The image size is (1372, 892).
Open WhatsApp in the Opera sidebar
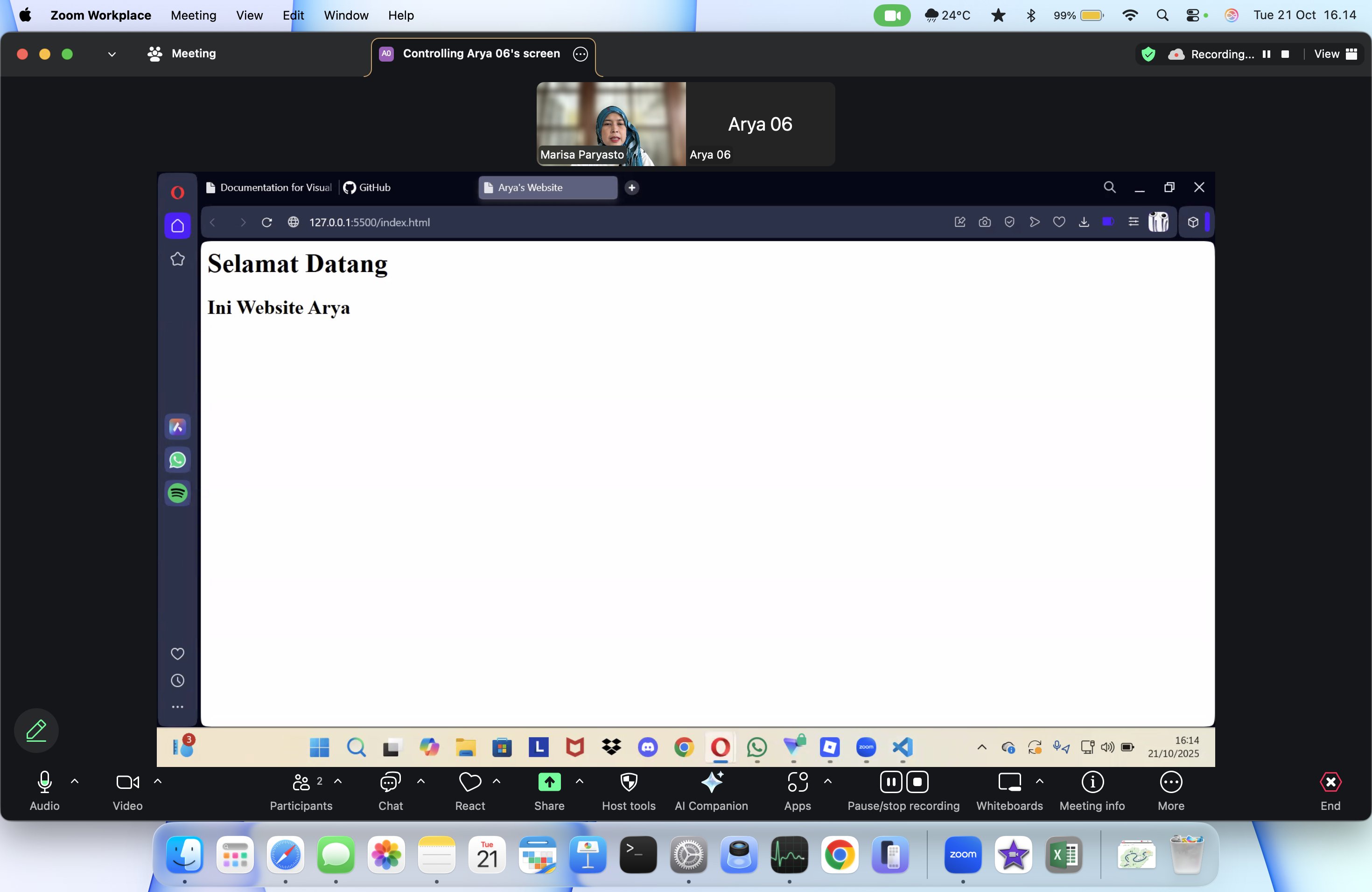point(177,460)
